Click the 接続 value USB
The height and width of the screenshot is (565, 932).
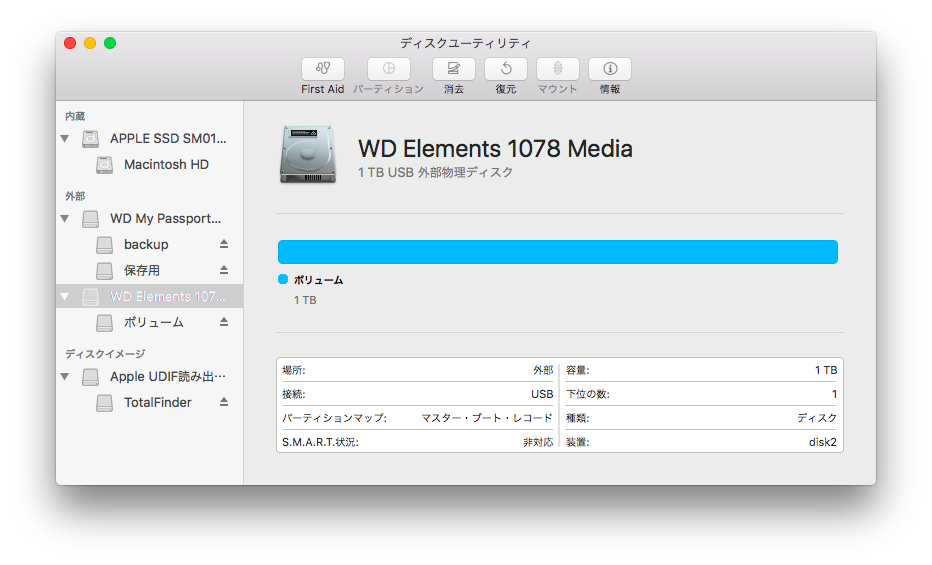coord(542,394)
